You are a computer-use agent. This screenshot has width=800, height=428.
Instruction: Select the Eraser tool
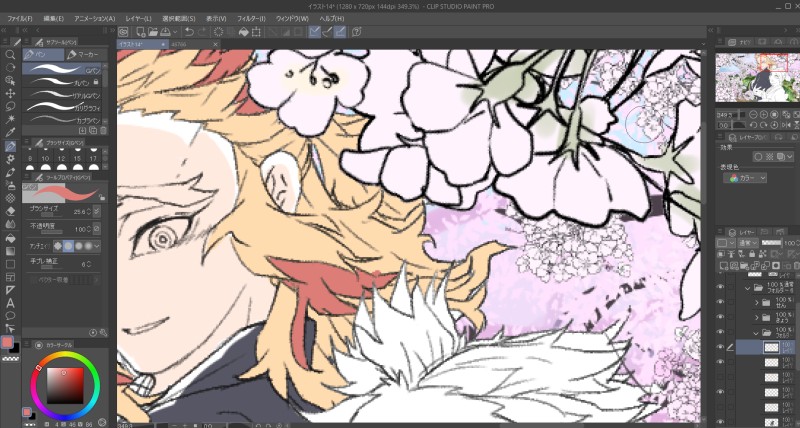pyautogui.click(x=10, y=211)
